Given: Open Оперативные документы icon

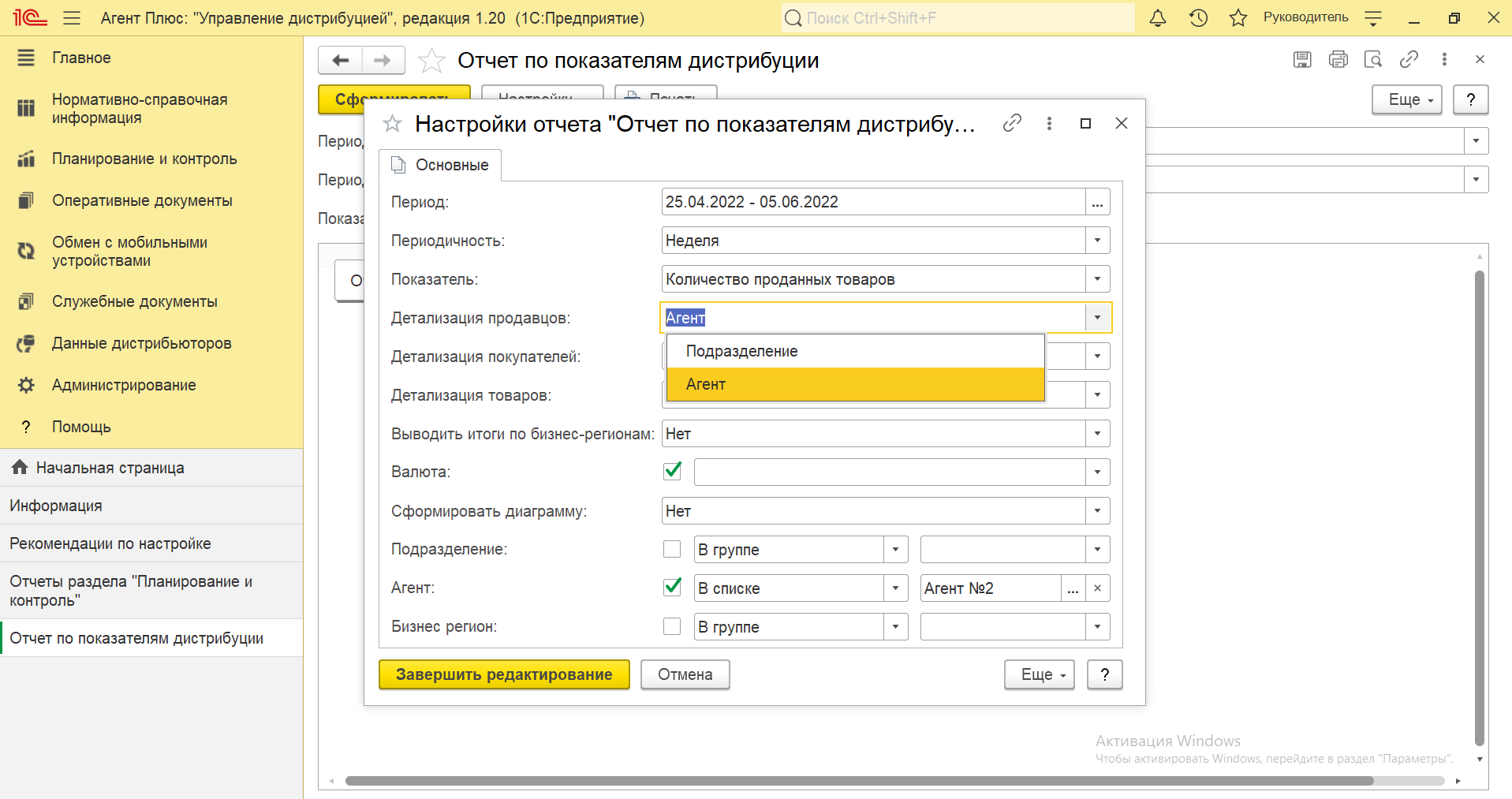Looking at the screenshot, I should (26, 200).
